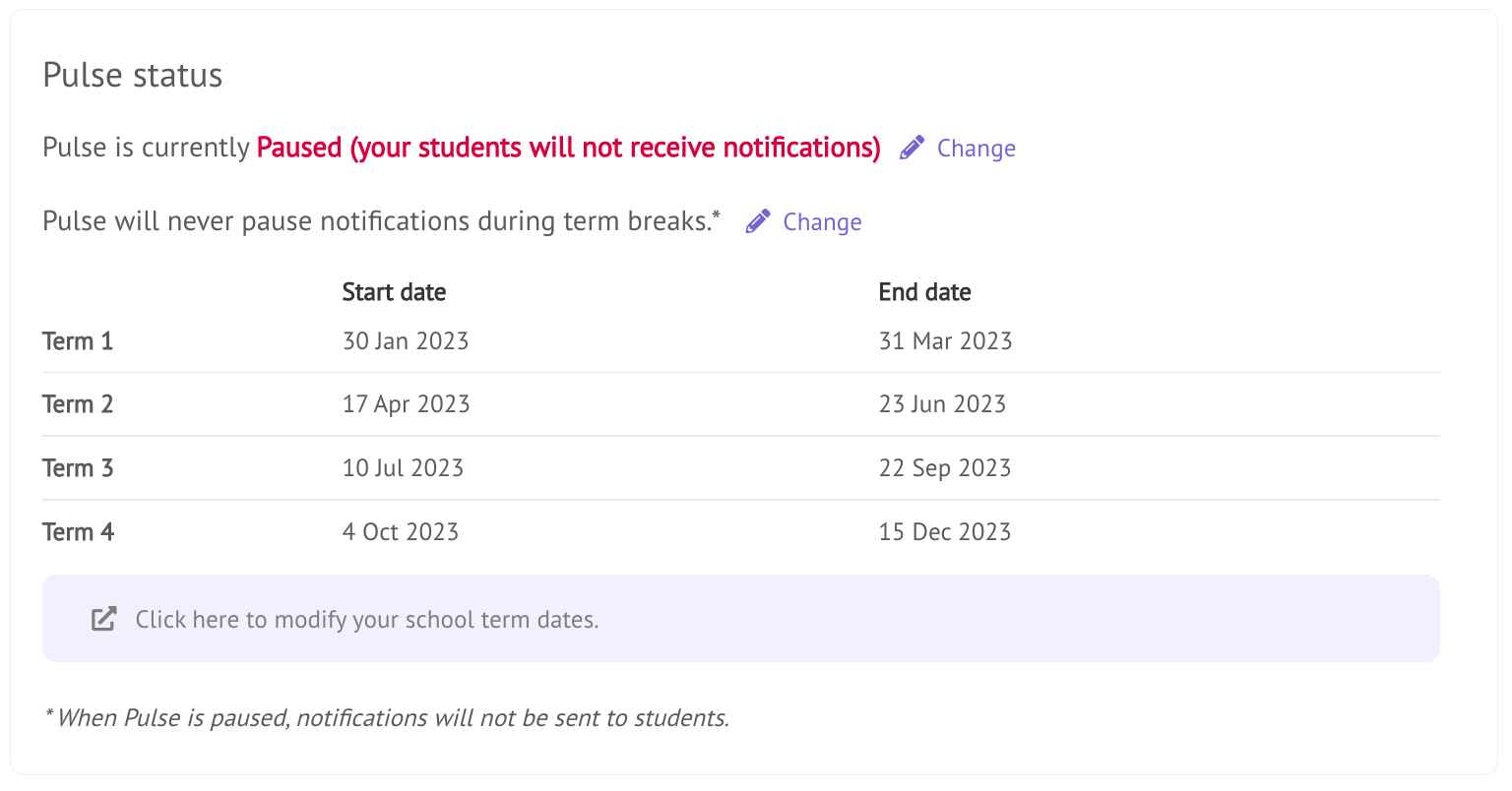Click pencil icon beside Paused status
Viewport: 1512px width, 791px height.
(912, 148)
